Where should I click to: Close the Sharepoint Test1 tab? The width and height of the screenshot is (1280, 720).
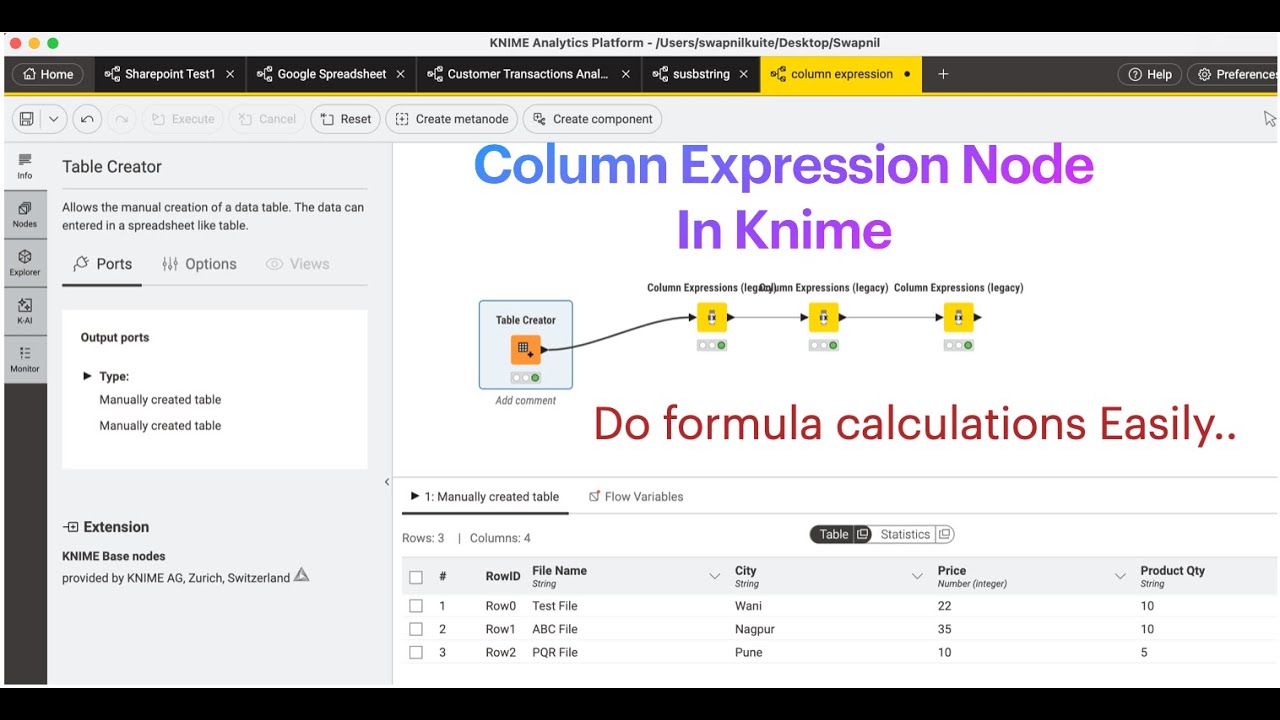pyautogui.click(x=230, y=74)
